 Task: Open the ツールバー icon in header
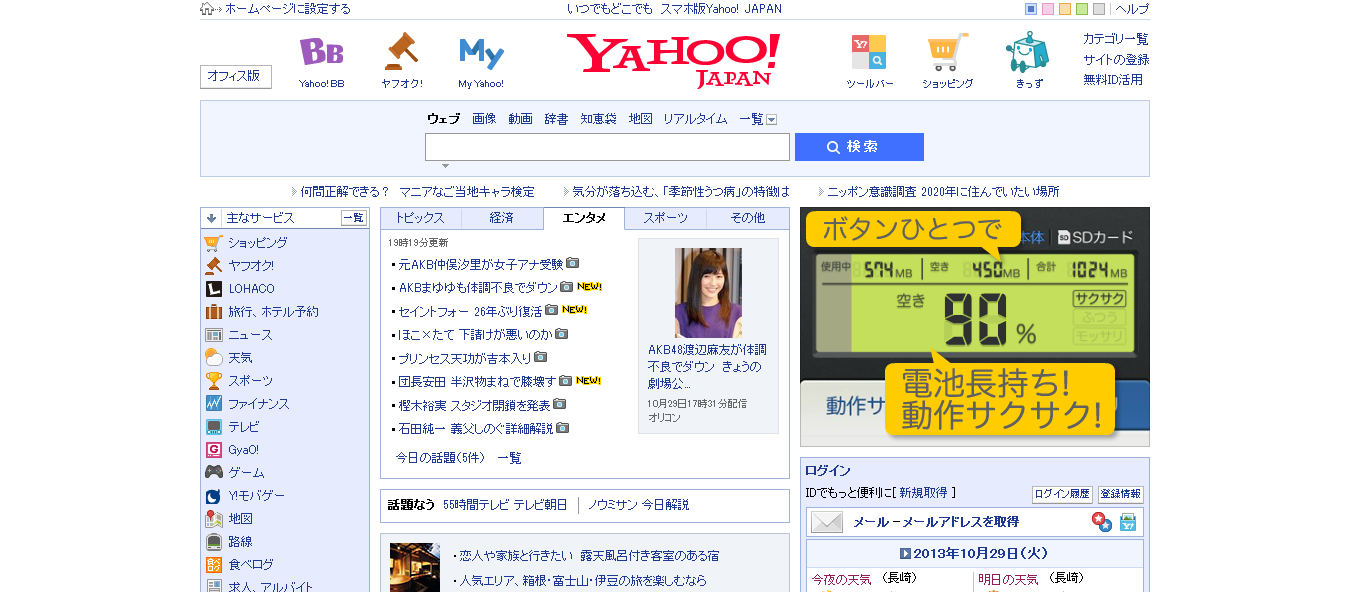click(869, 51)
